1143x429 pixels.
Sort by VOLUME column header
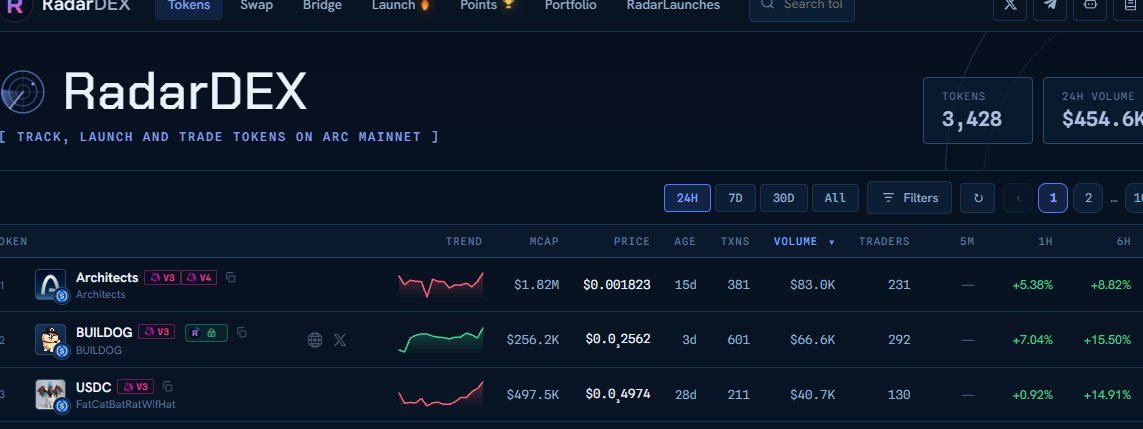click(x=803, y=242)
